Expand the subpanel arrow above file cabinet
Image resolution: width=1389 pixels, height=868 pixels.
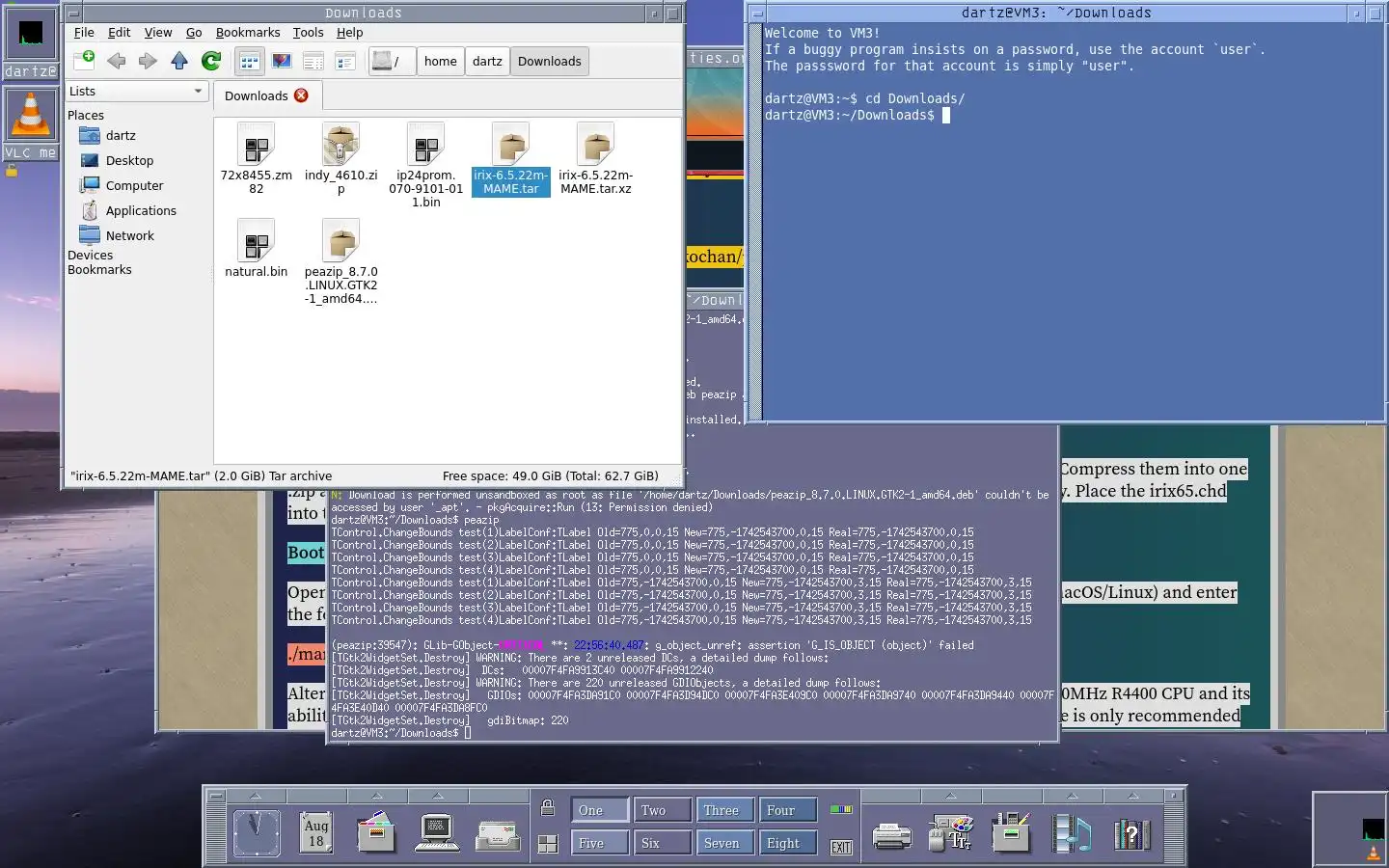(377, 796)
